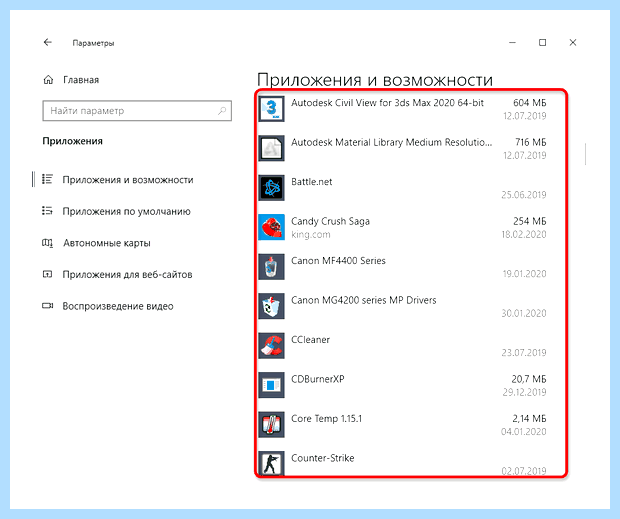The width and height of the screenshot is (620, 519).
Task: Click the Canon MF4400 Series icon
Action: click(x=271, y=267)
